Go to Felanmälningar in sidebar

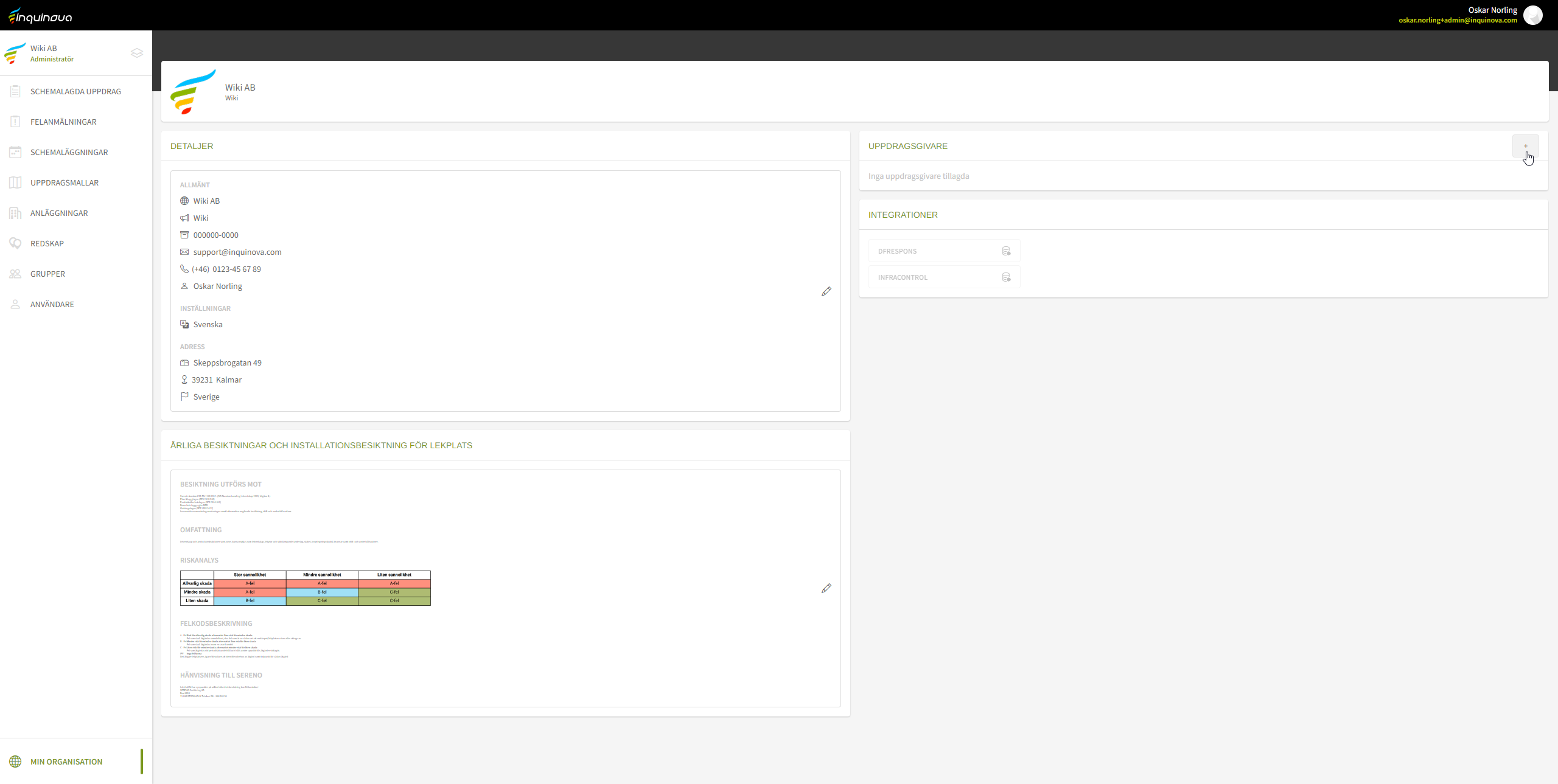(x=63, y=122)
